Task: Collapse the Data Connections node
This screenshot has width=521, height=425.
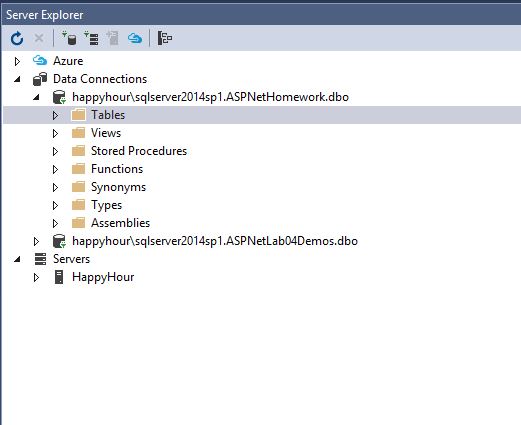Action: [x=17, y=79]
